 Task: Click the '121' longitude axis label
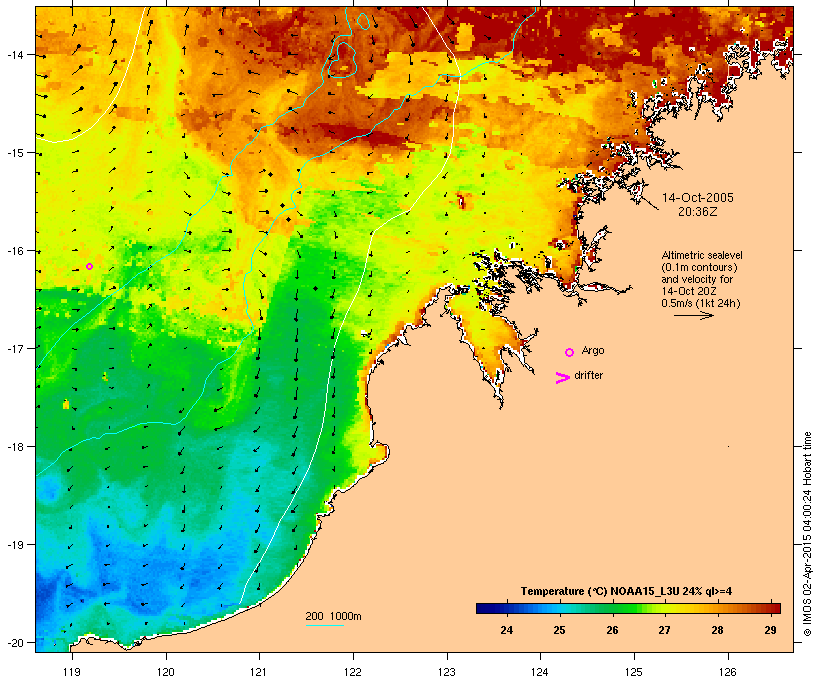click(x=259, y=672)
